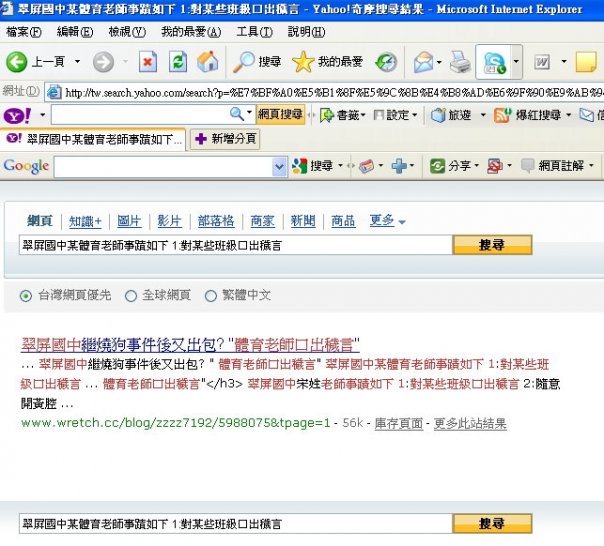The image size is (604, 546).
Task: Click the Mail envelope icon
Action: point(424,62)
